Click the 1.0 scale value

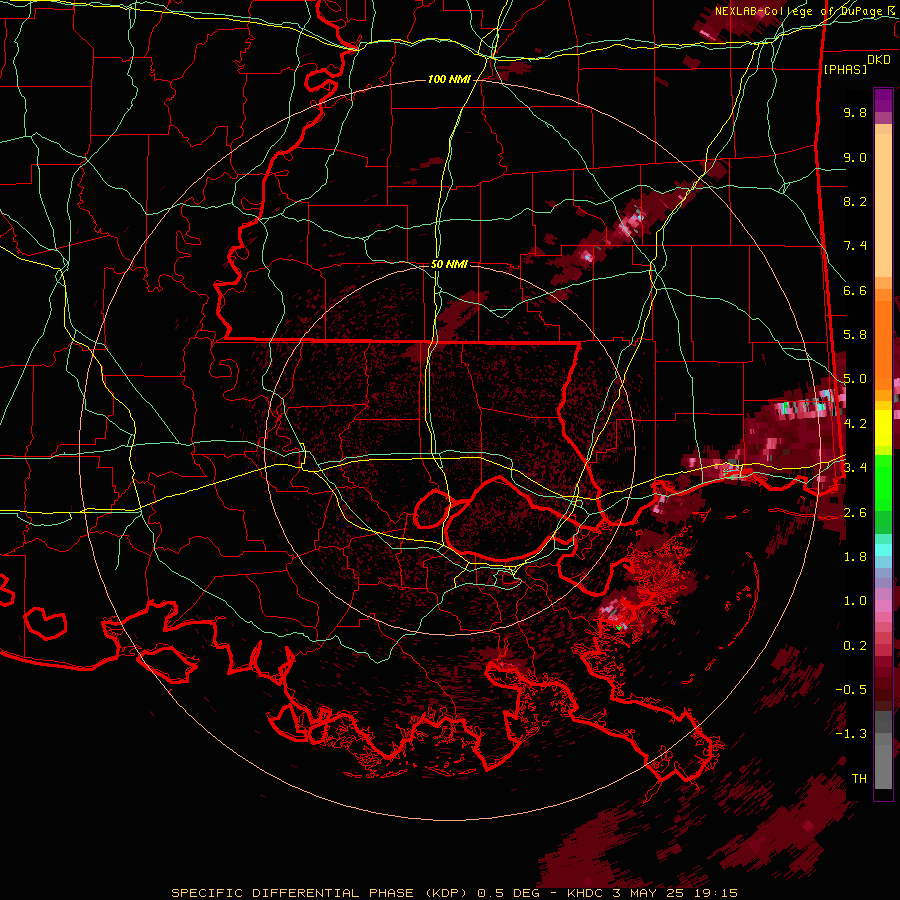tap(855, 601)
